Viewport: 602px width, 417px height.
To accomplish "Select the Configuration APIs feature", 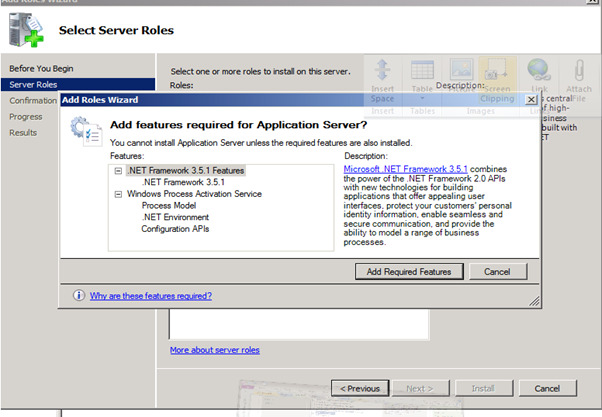I will click(x=175, y=229).
